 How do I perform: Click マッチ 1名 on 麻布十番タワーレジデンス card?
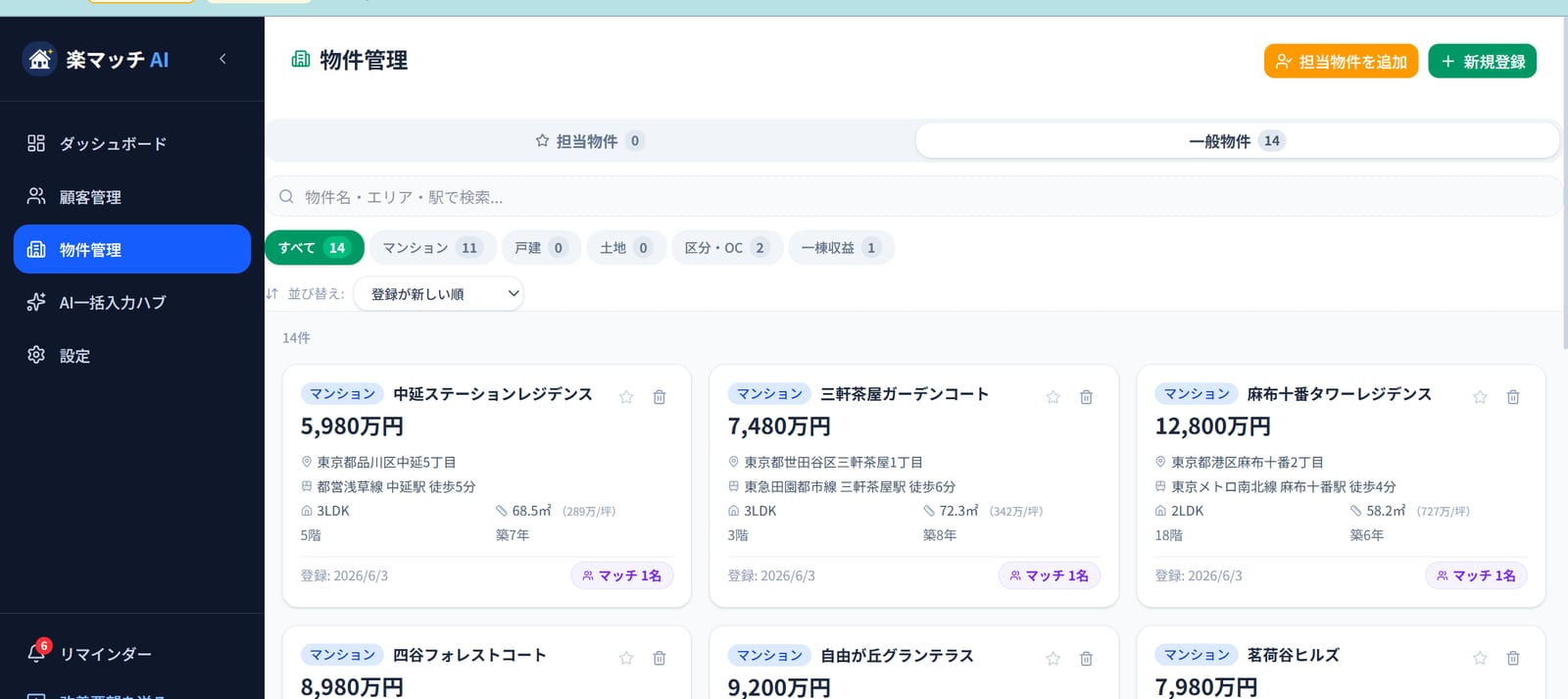click(x=1476, y=575)
